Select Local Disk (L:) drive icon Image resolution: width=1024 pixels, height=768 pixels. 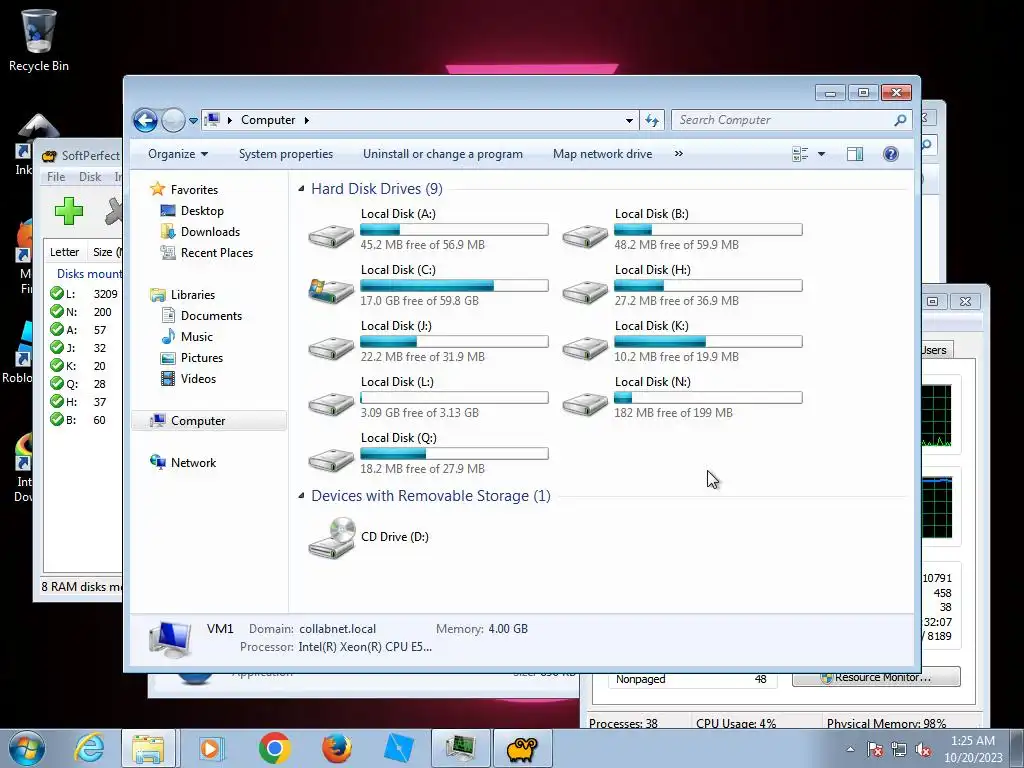click(x=331, y=404)
